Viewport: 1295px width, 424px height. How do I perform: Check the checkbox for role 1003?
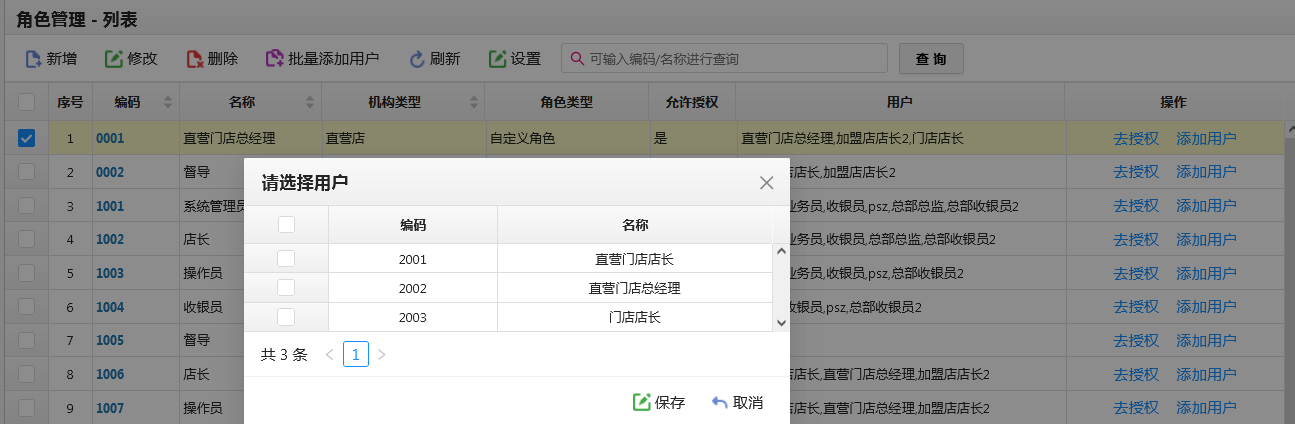[27, 272]
